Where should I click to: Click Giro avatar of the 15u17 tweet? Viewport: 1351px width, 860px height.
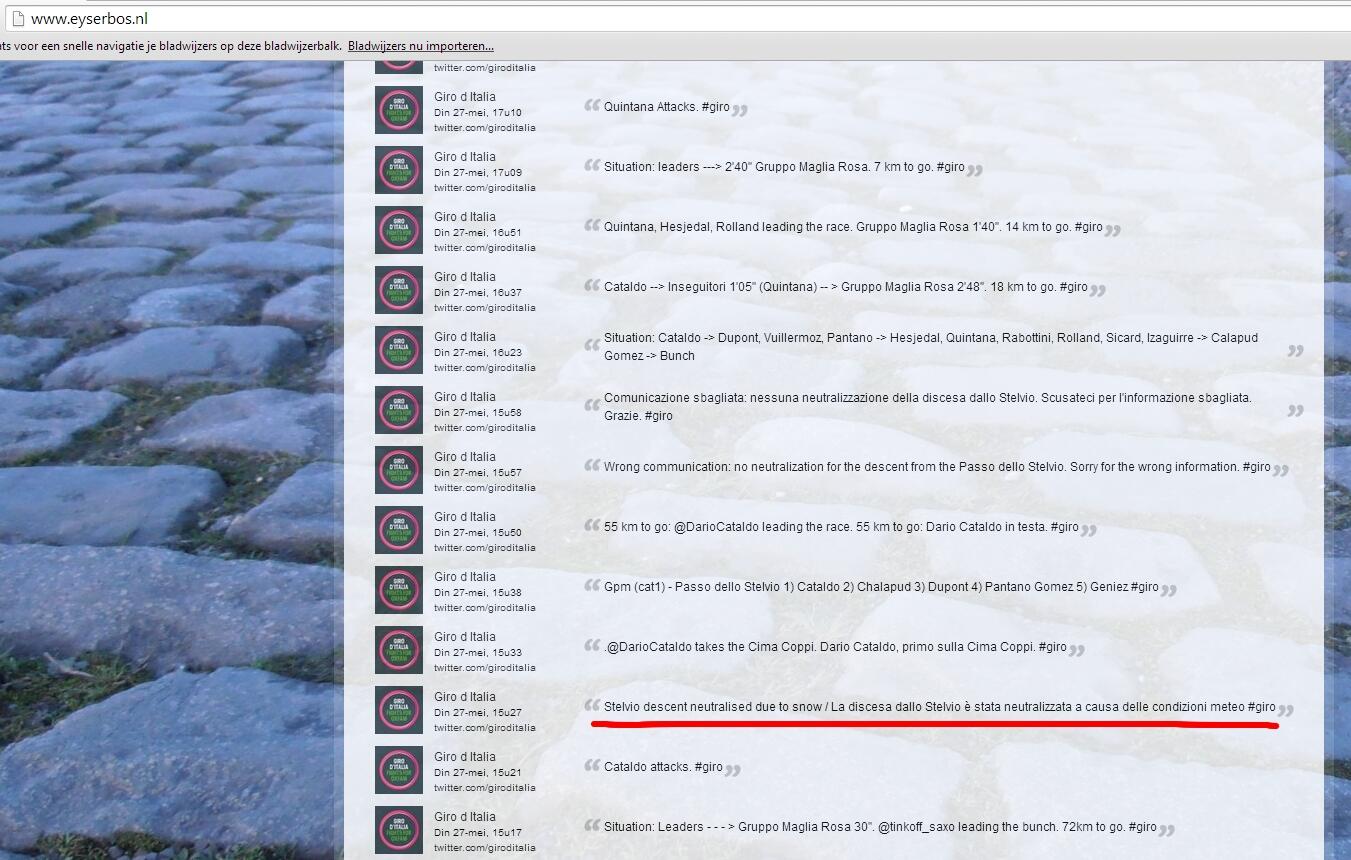click(399, 830)
